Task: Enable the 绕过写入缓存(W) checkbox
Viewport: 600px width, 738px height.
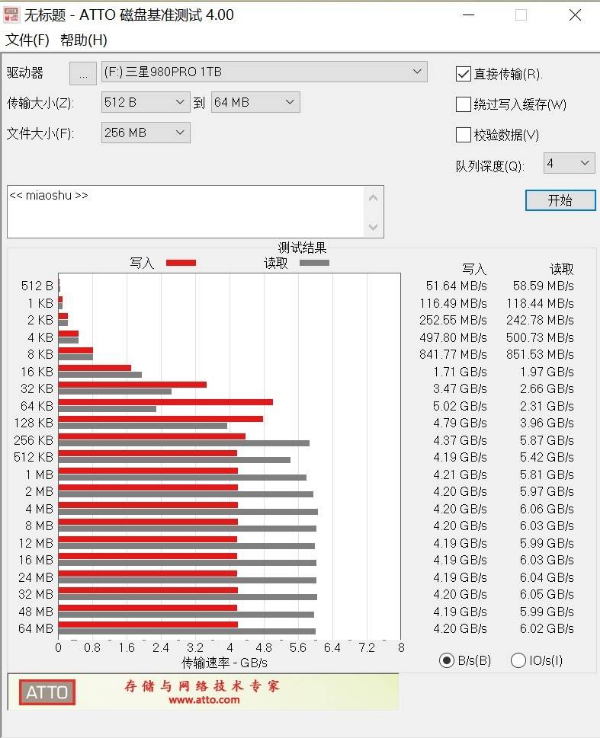Action: tap(463, 104)
